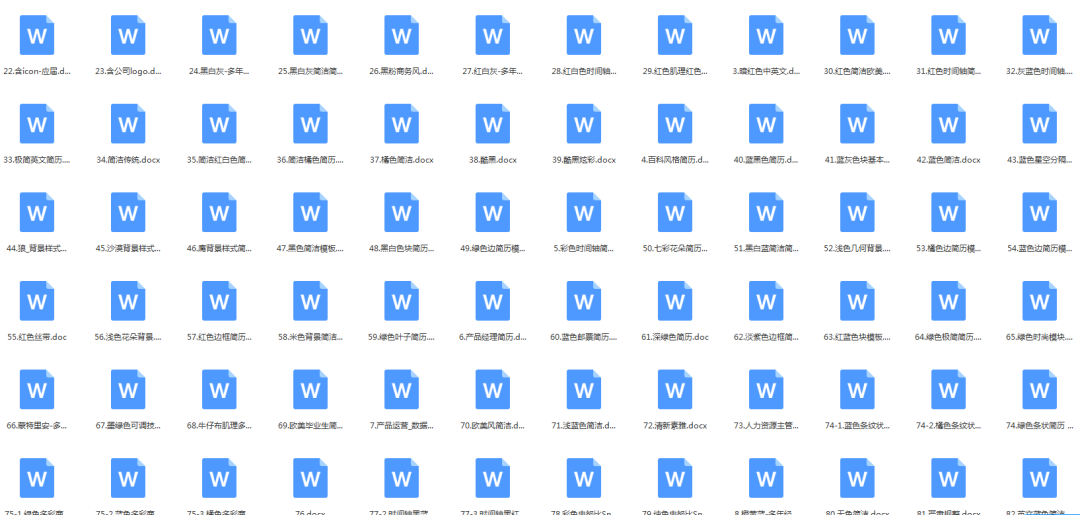The image size is (1080, 515).
Task: Select the label 71.浅蓝色简洁
Action: click(584, 425)
